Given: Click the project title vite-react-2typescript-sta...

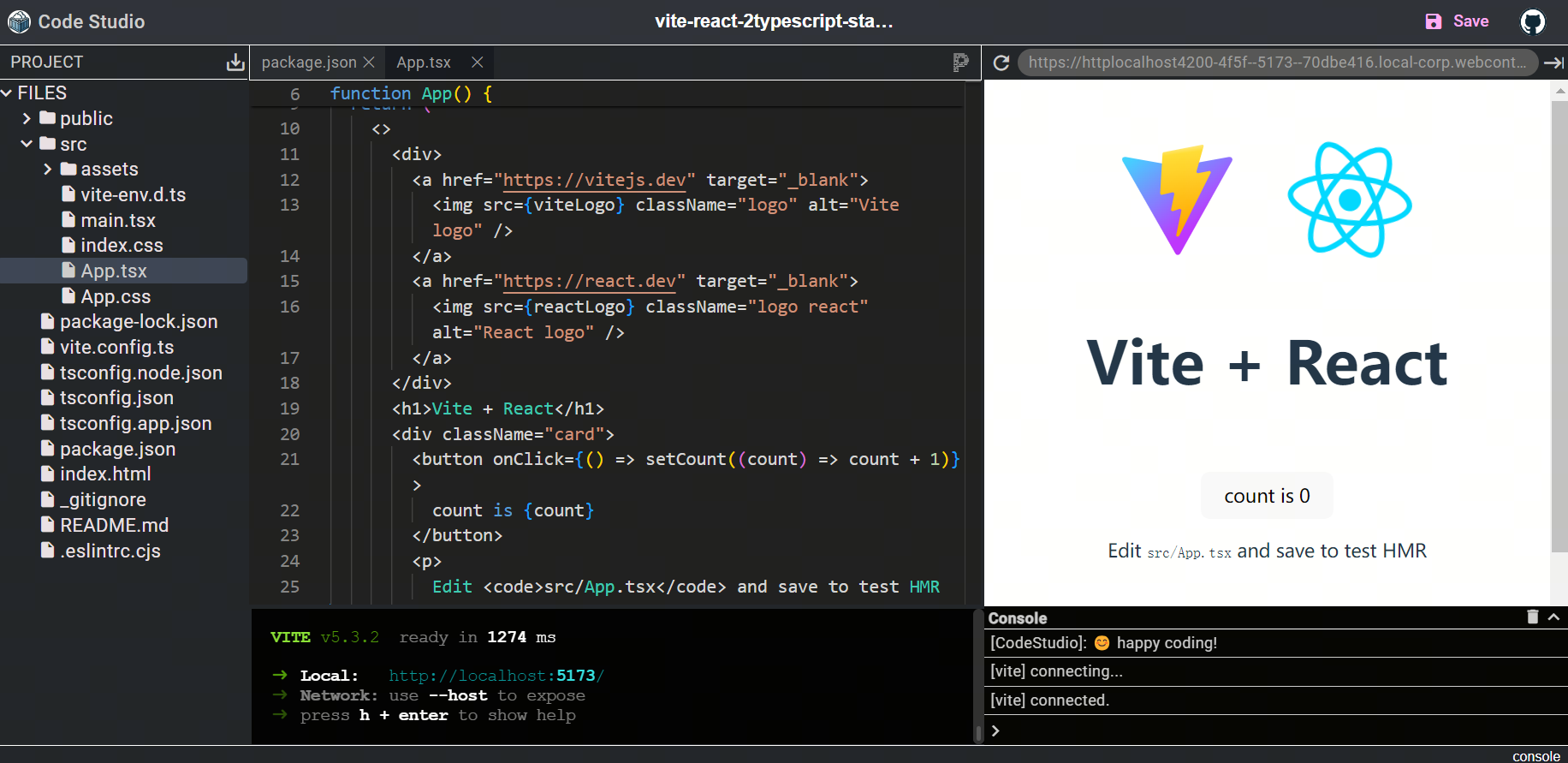Looking at the screenshot, I should tap(774, 21).
